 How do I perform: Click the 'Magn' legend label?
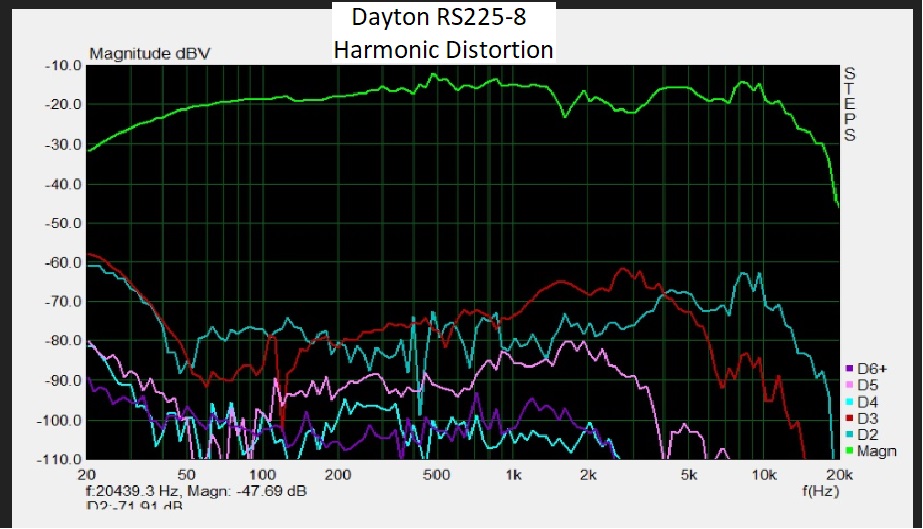point(876,451)
